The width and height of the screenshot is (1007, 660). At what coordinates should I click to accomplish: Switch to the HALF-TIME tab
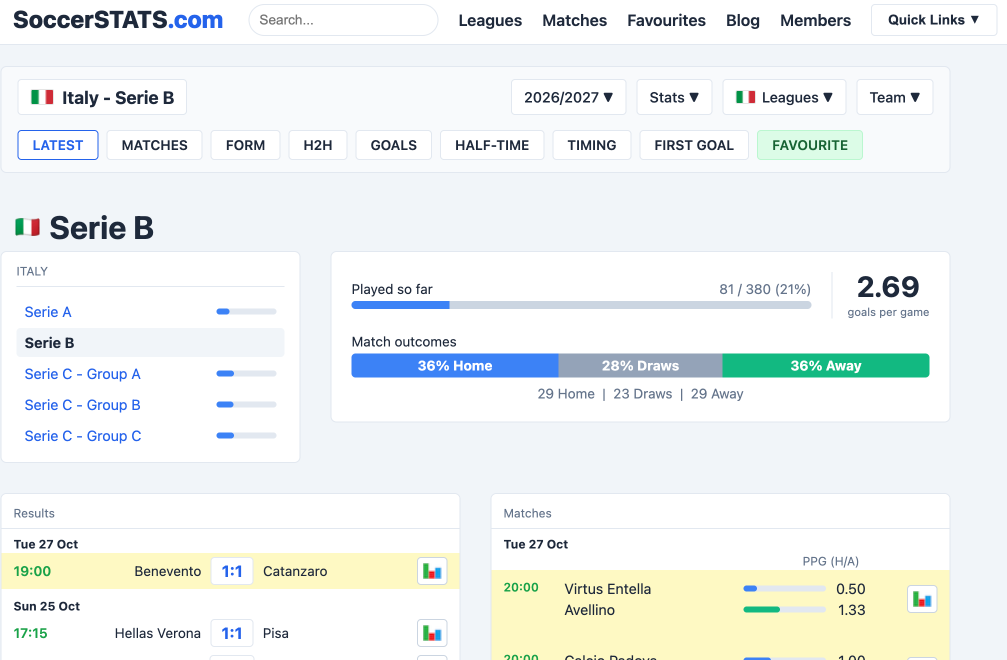pyautogui.click(x=492, y=145)
